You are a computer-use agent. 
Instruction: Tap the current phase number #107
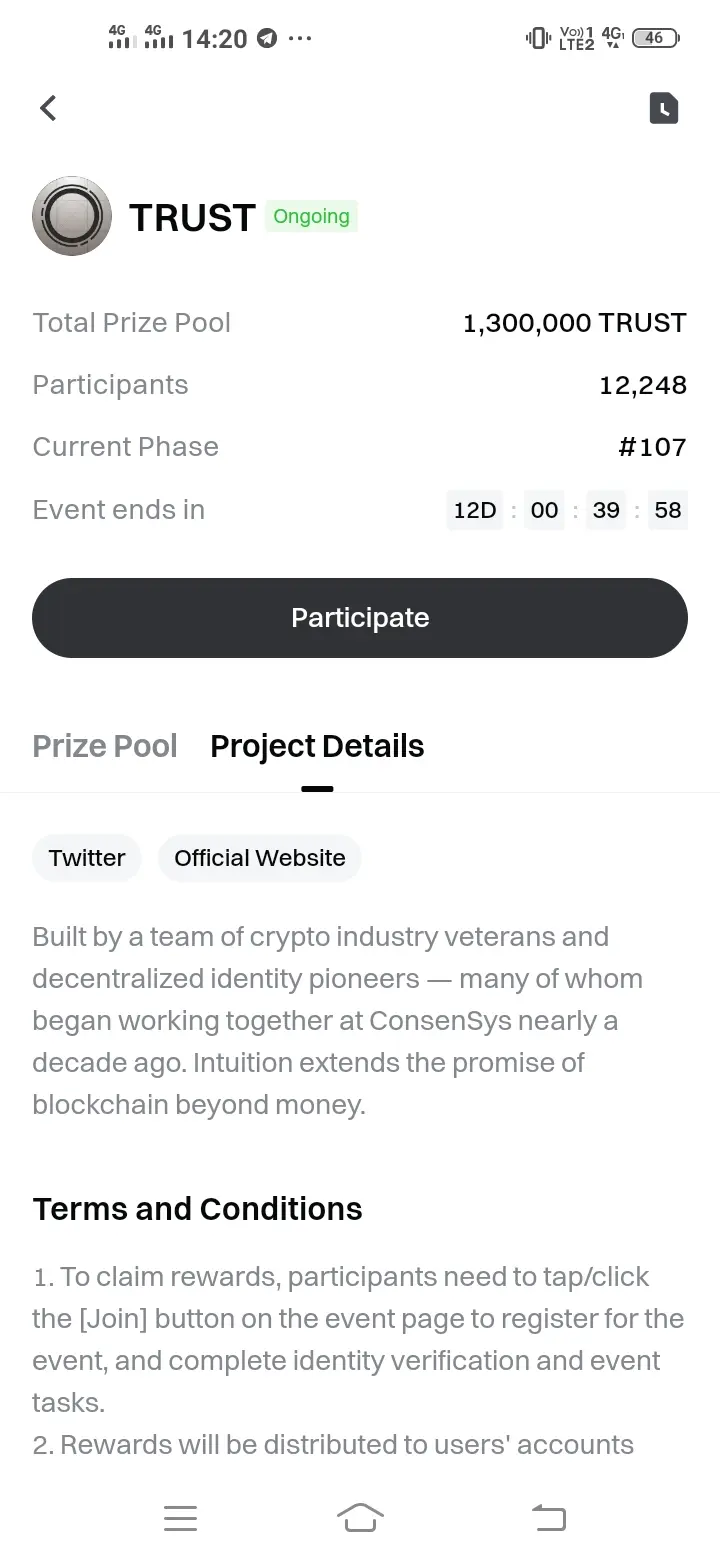point(652,447)
